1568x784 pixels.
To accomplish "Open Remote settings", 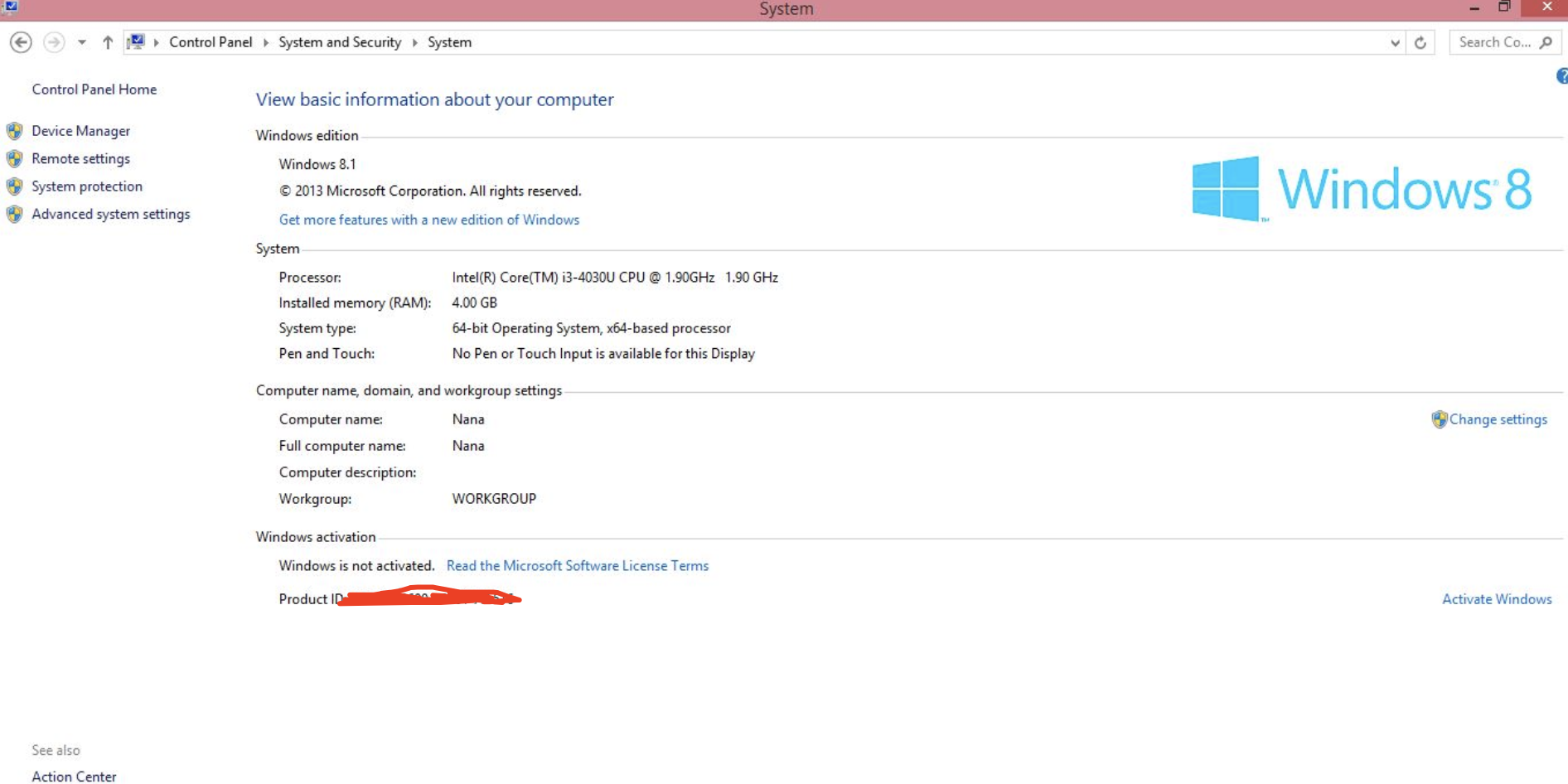I will coord(80,158).
